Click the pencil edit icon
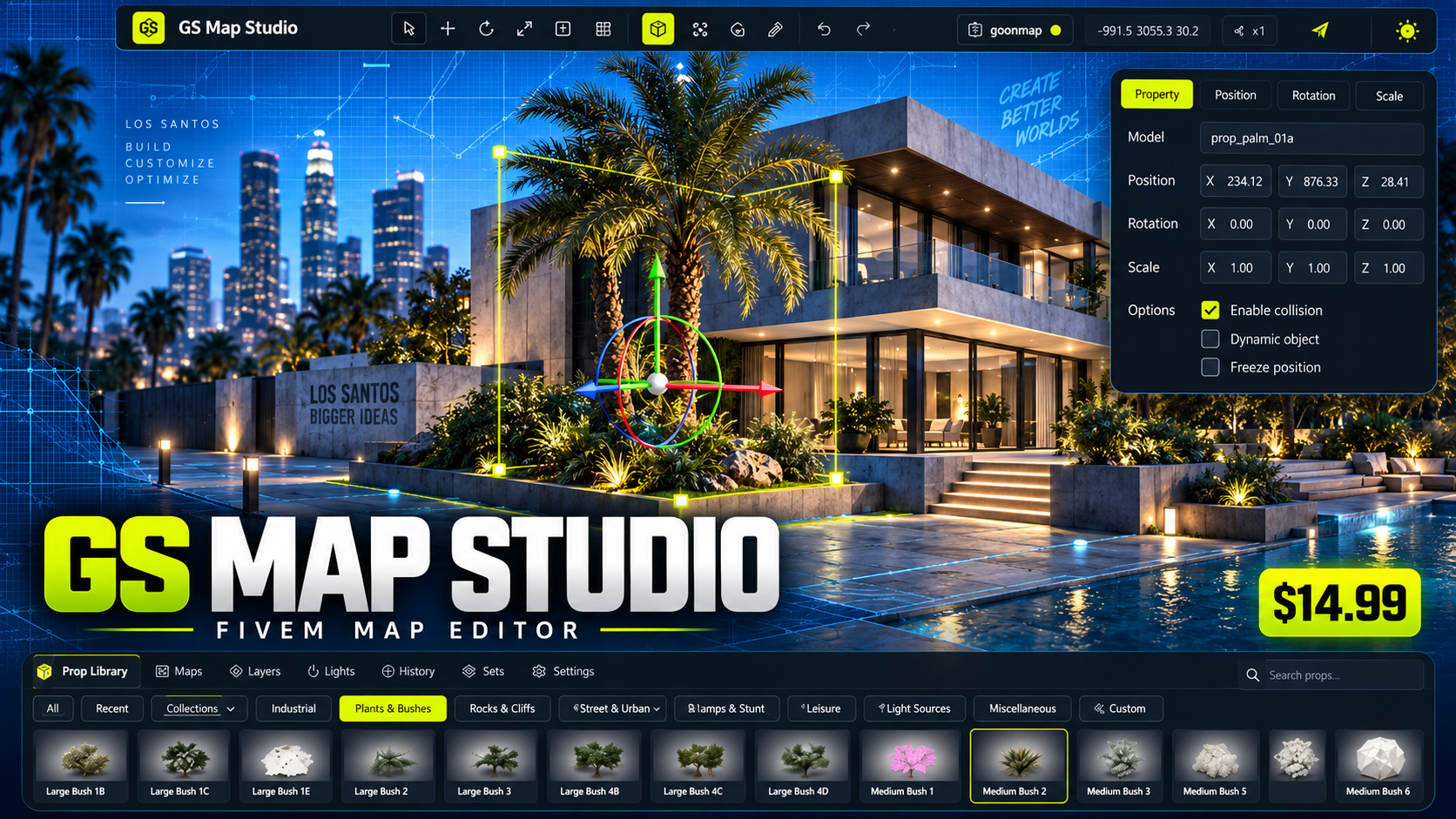1456x819 pixels. pos(775,30)
